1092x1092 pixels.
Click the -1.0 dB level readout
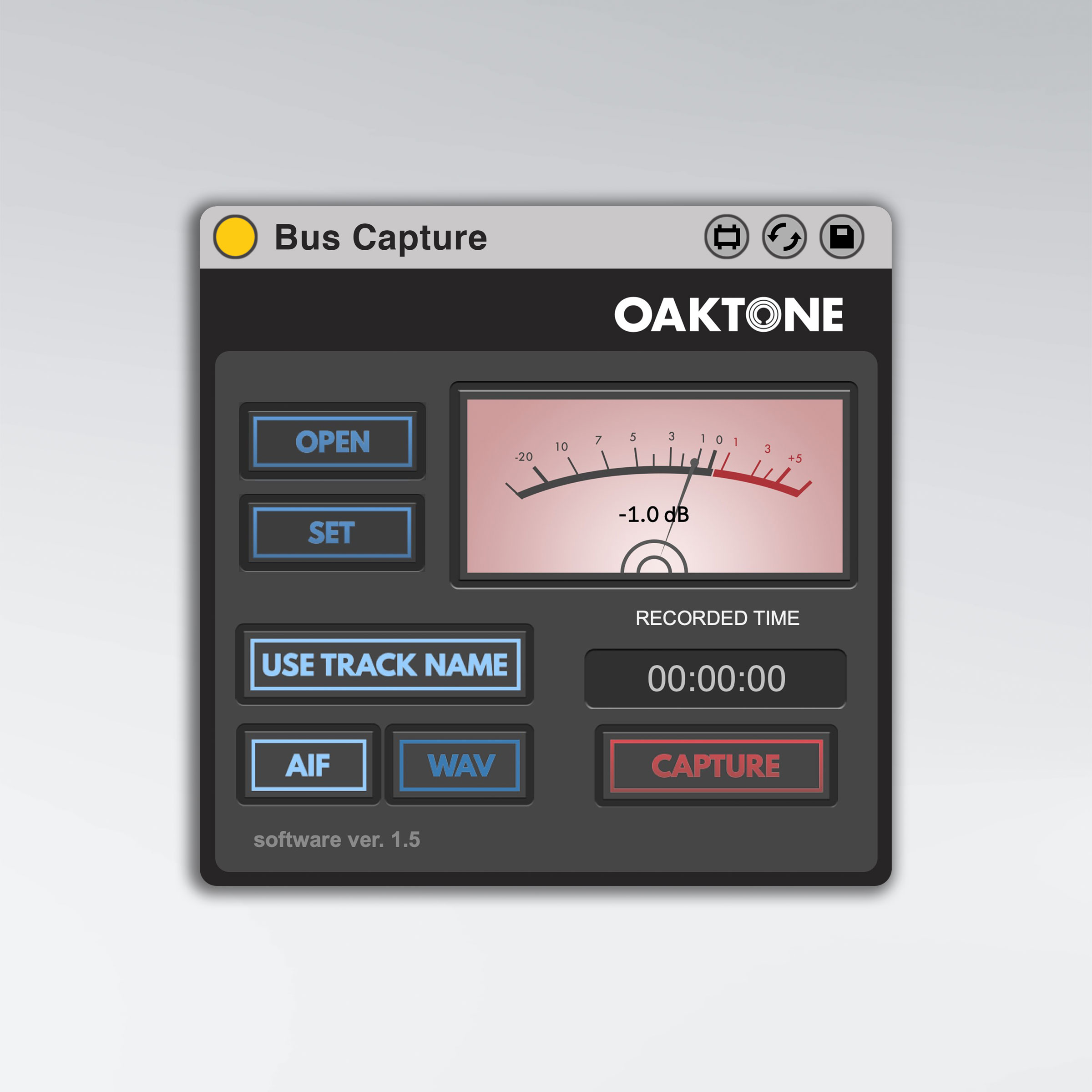(654, 514)
